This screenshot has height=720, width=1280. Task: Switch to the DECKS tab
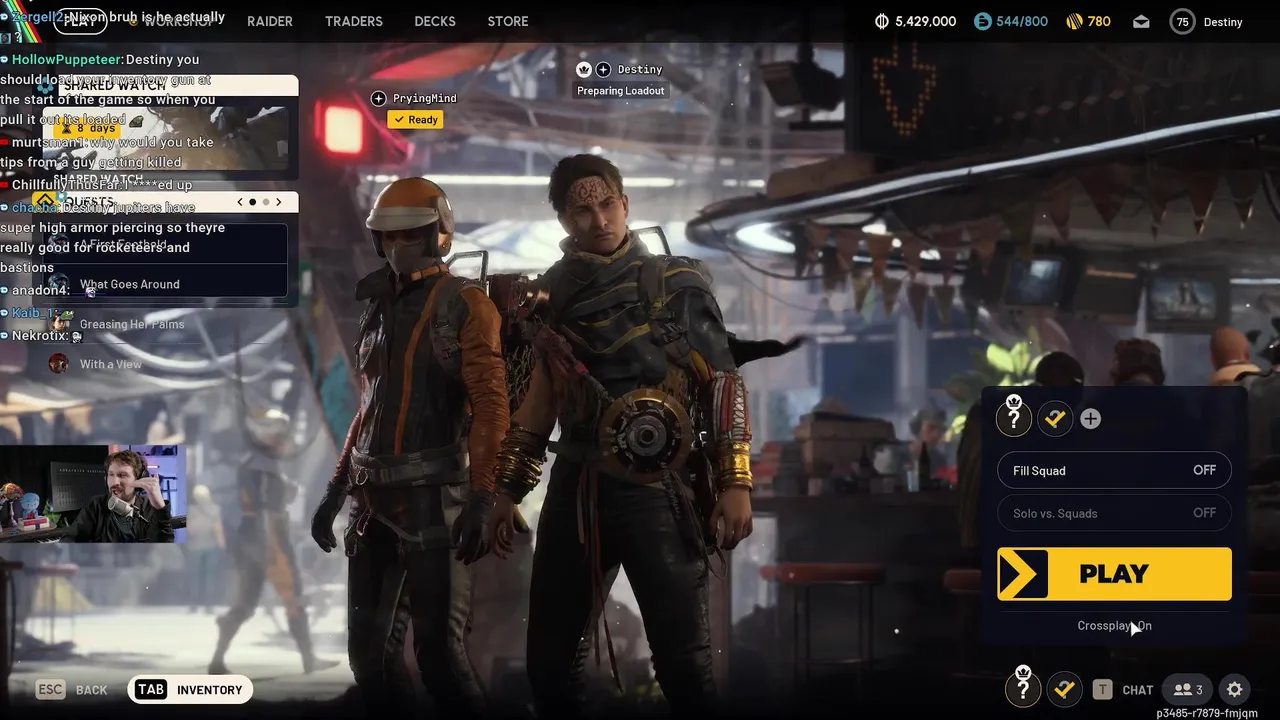coord(435,21)
